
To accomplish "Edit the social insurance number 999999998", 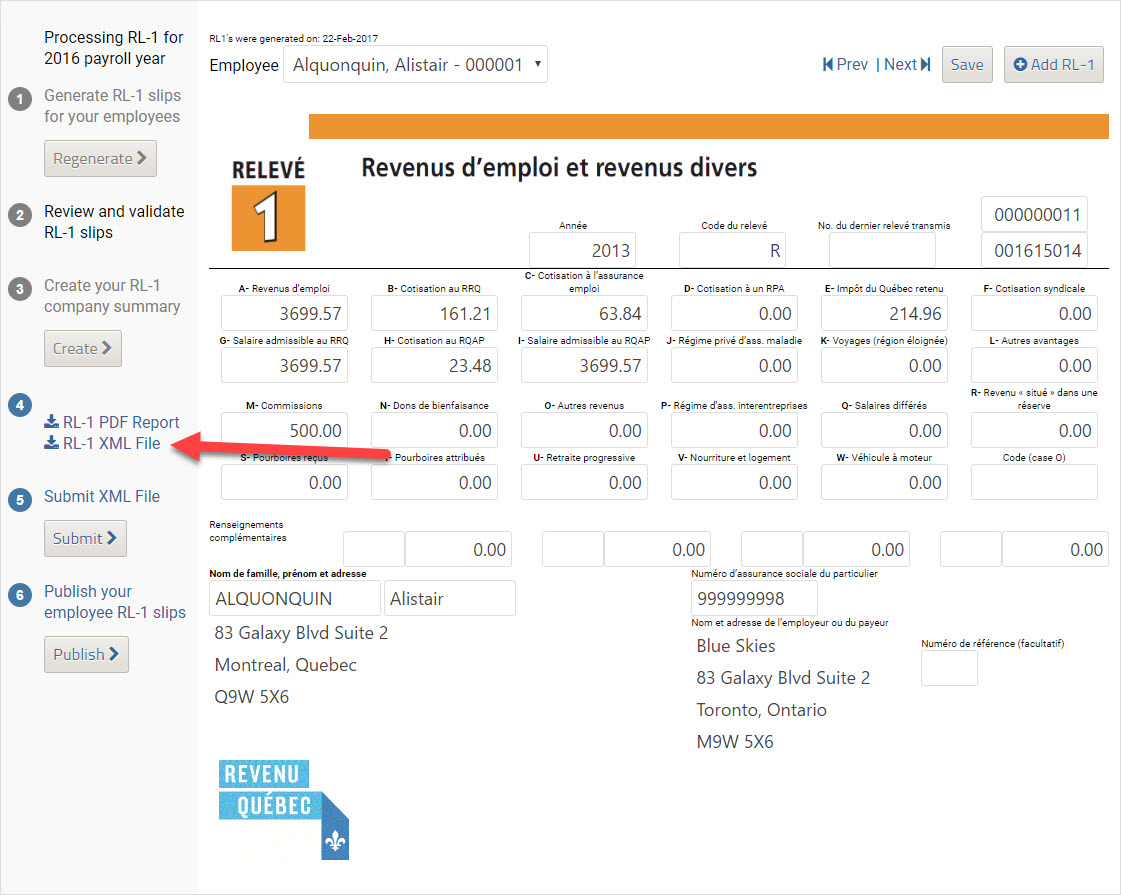I will pos(754,598).
